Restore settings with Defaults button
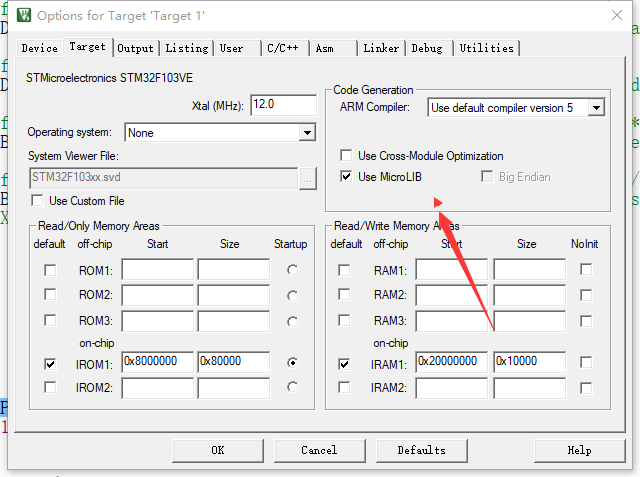640x477 pixels. (421, 450)
